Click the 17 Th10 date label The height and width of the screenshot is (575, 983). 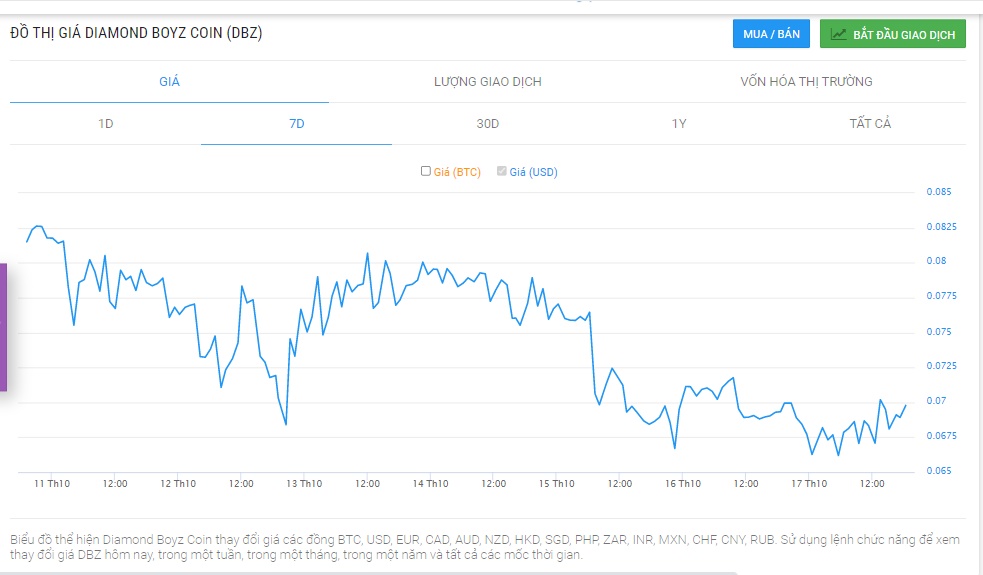[x=809, y=483]
